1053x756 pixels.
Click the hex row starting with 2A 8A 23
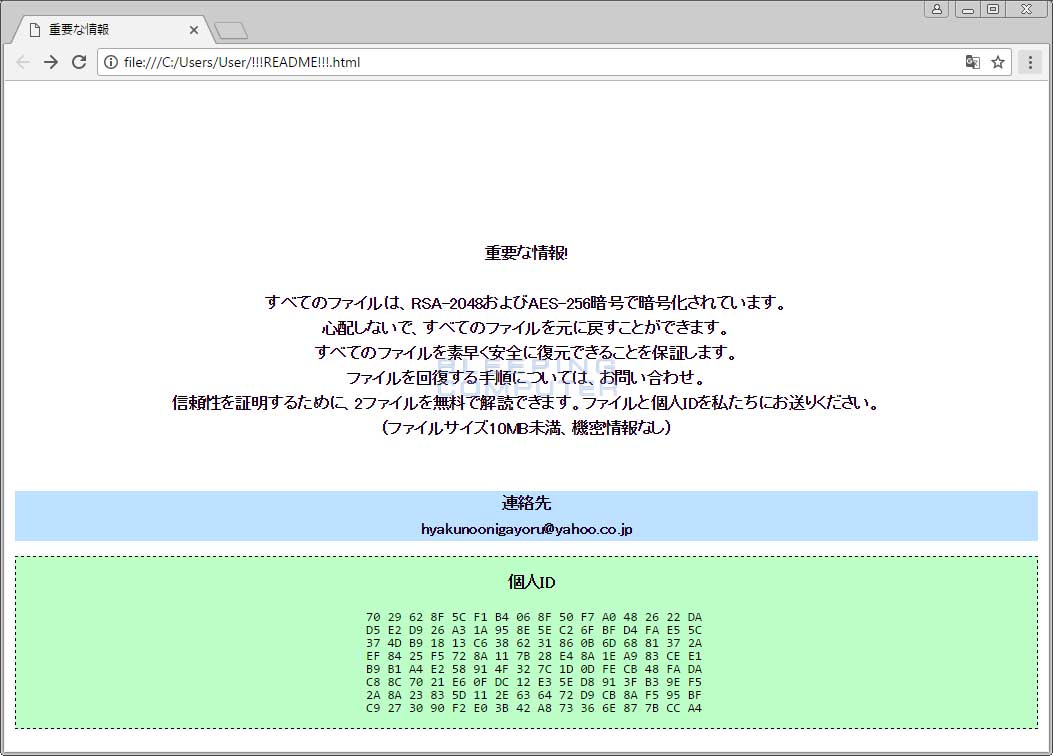(x=534, y=696)
